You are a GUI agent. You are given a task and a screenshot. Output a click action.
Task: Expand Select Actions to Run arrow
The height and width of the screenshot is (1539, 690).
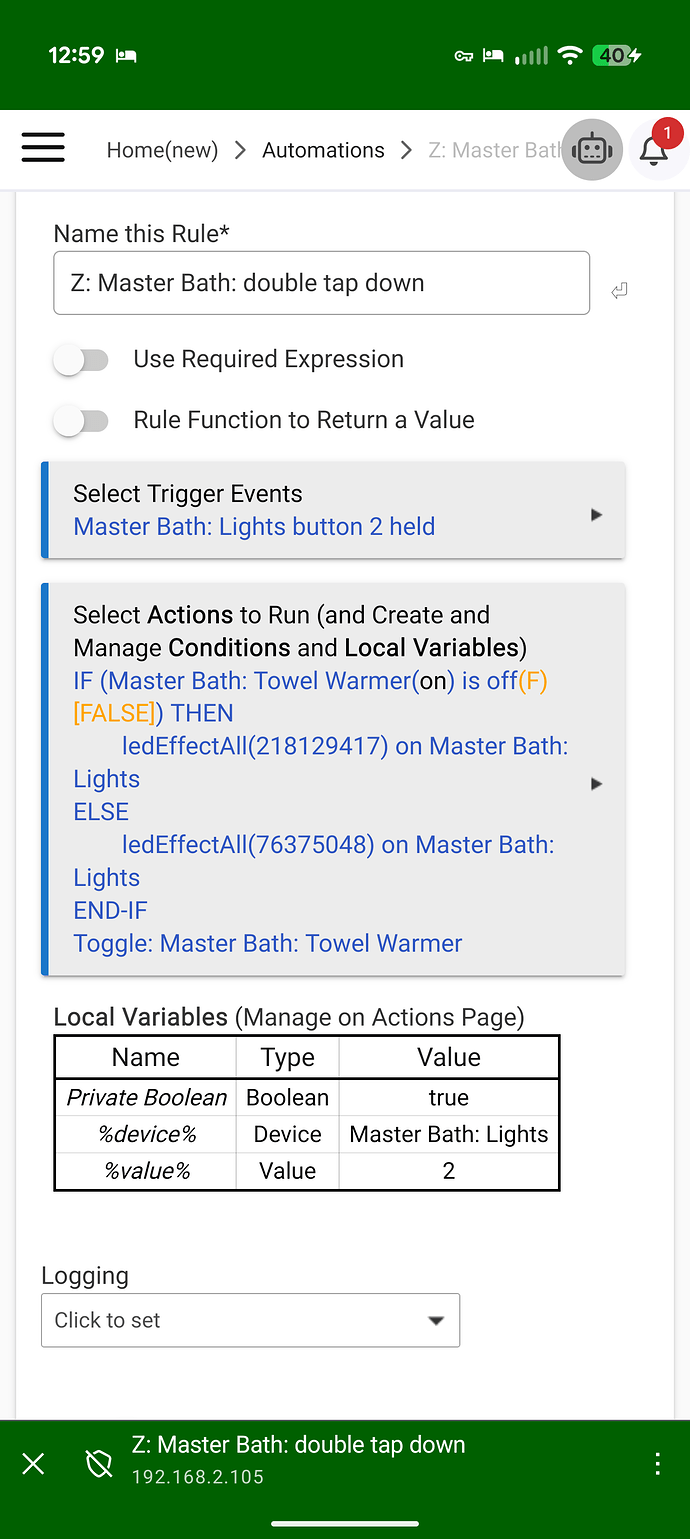(596, 784)
